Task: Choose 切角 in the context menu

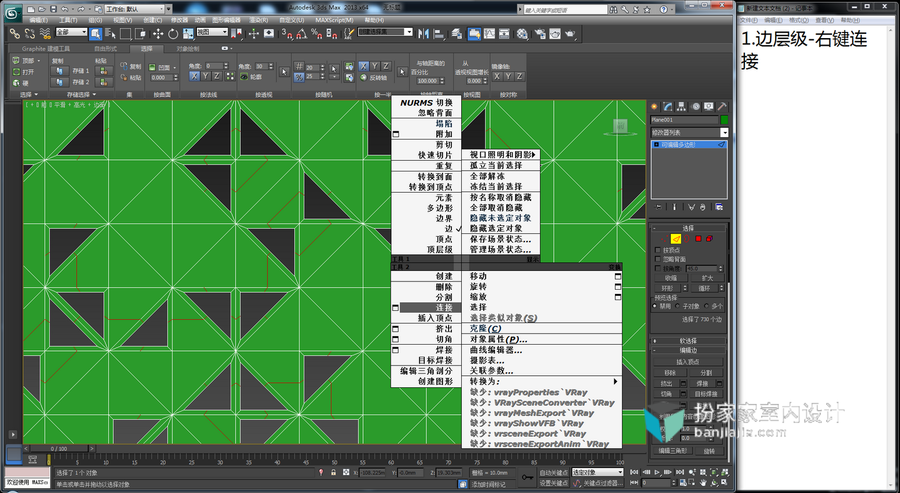Action: [x=444, y=339]
